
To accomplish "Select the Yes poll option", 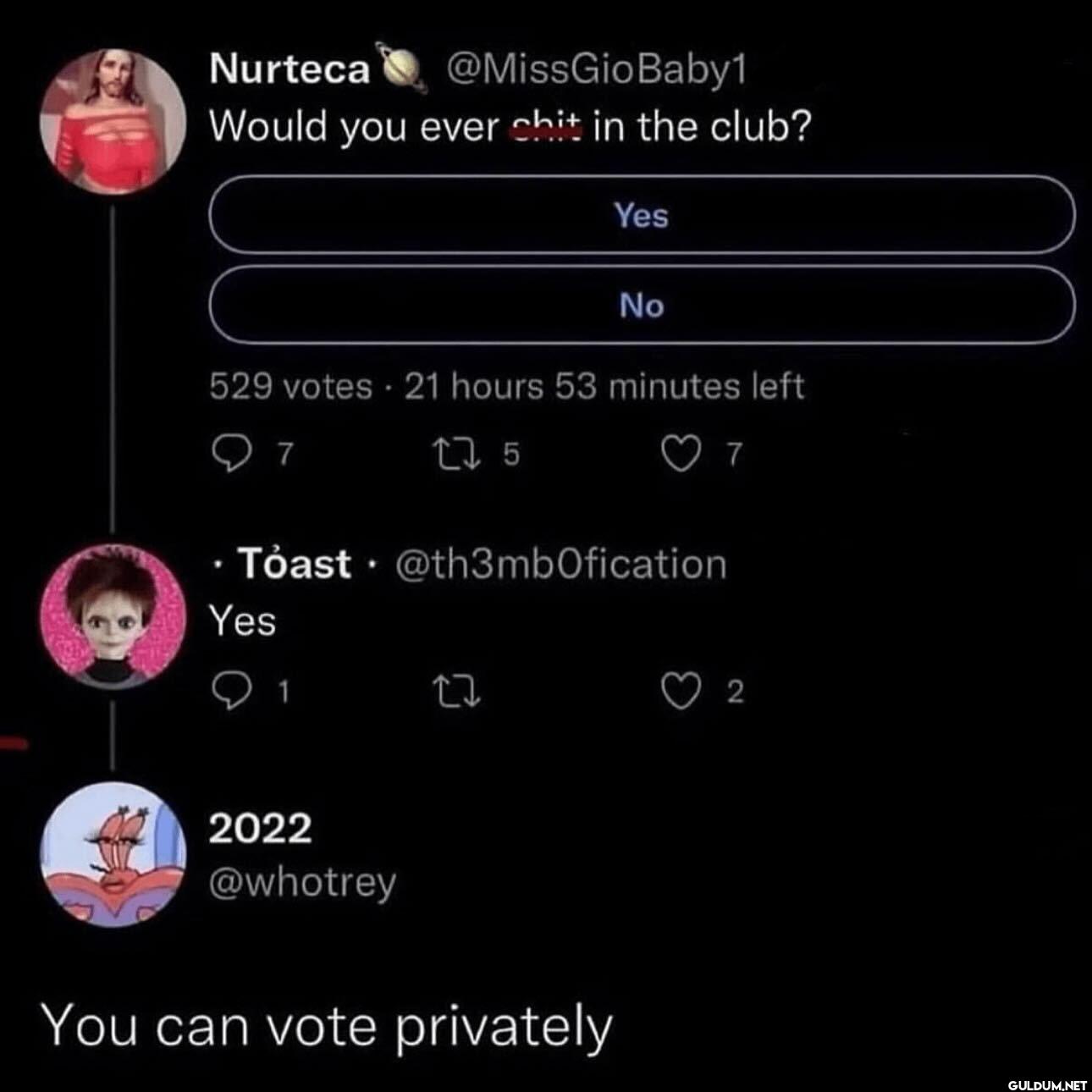I will (642, 215).
